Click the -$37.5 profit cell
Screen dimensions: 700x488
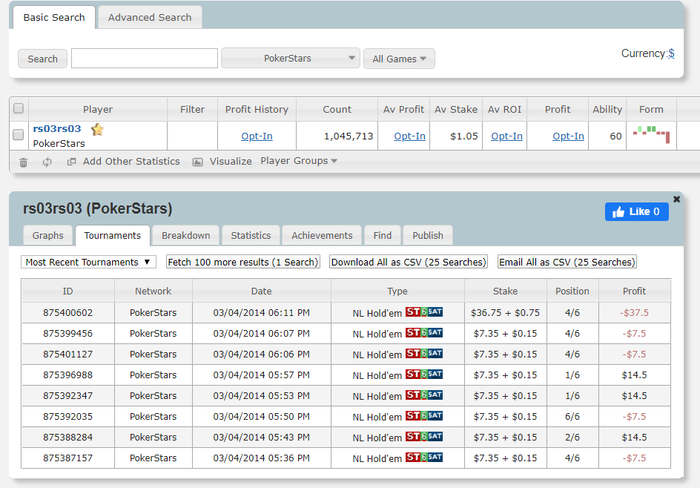pyautogui.click(x=634, y=313)
